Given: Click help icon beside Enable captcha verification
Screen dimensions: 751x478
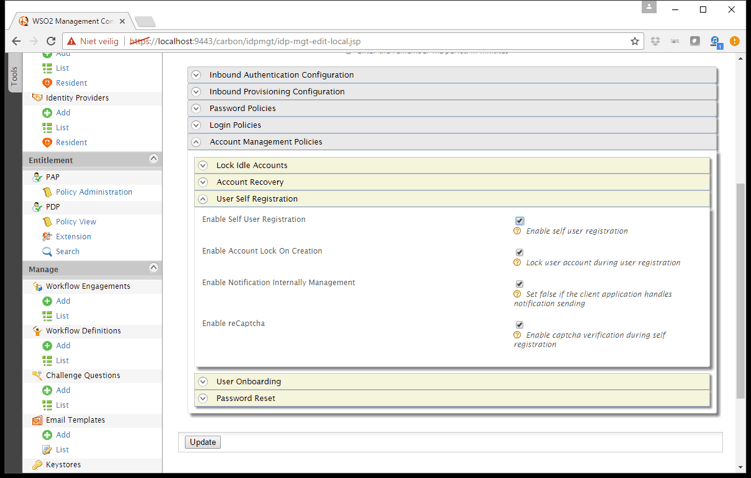Looking at the screenshot, I should tap(517, 335).
